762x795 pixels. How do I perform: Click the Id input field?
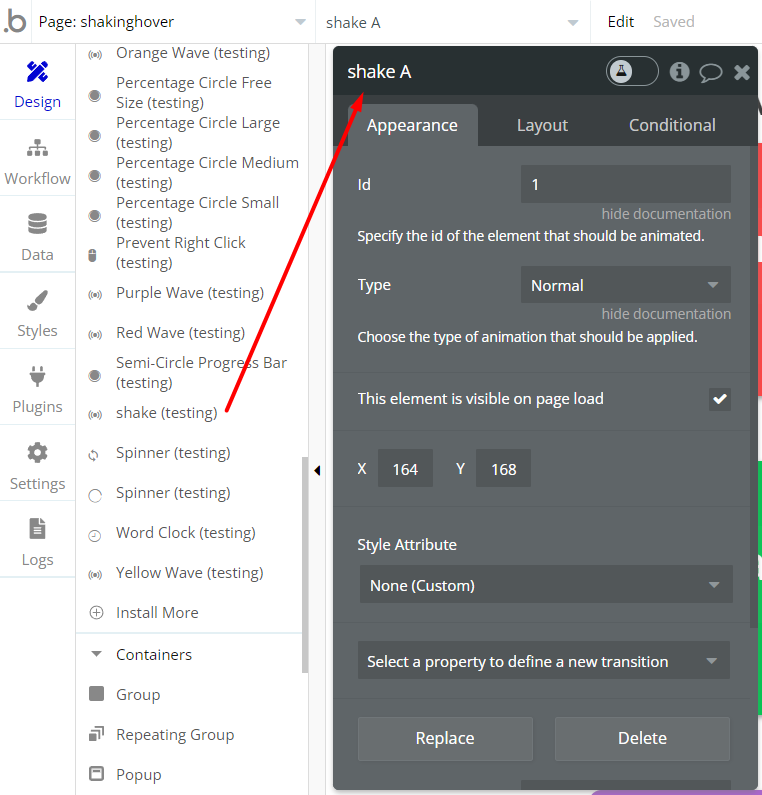tap(626, 184)
